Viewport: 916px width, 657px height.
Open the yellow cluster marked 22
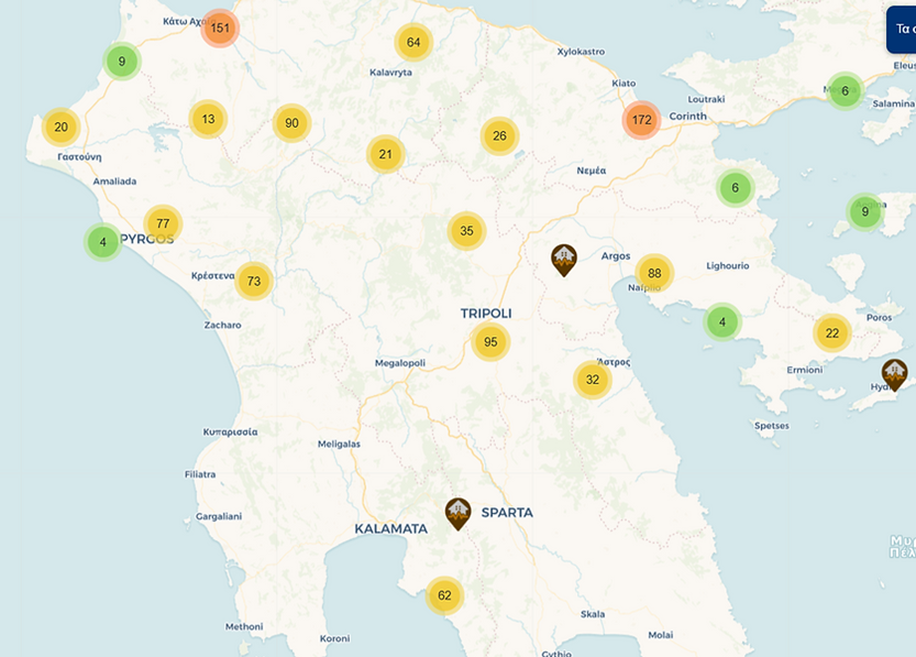[831, 333]
